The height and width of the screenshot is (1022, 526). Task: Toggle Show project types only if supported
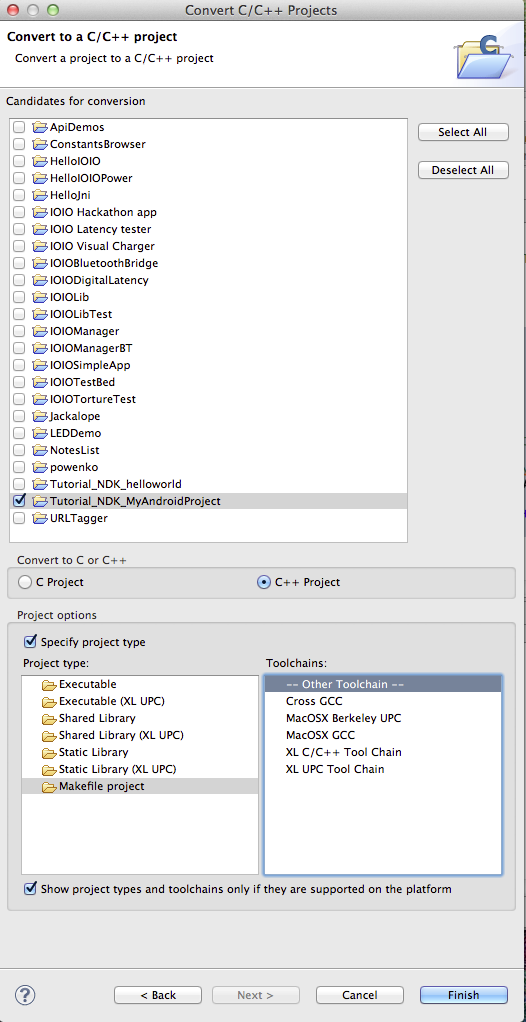coord(30,888)
